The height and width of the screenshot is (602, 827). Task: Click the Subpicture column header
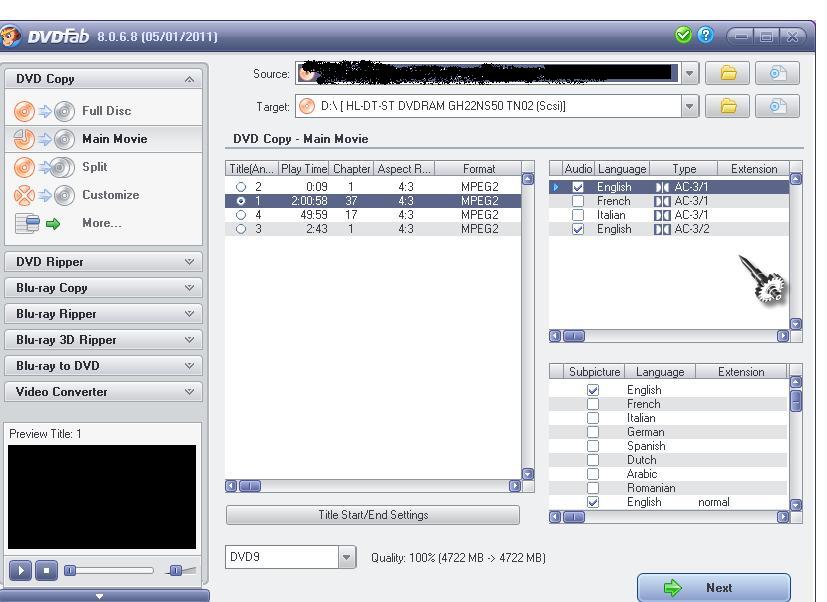pos(594,372)
